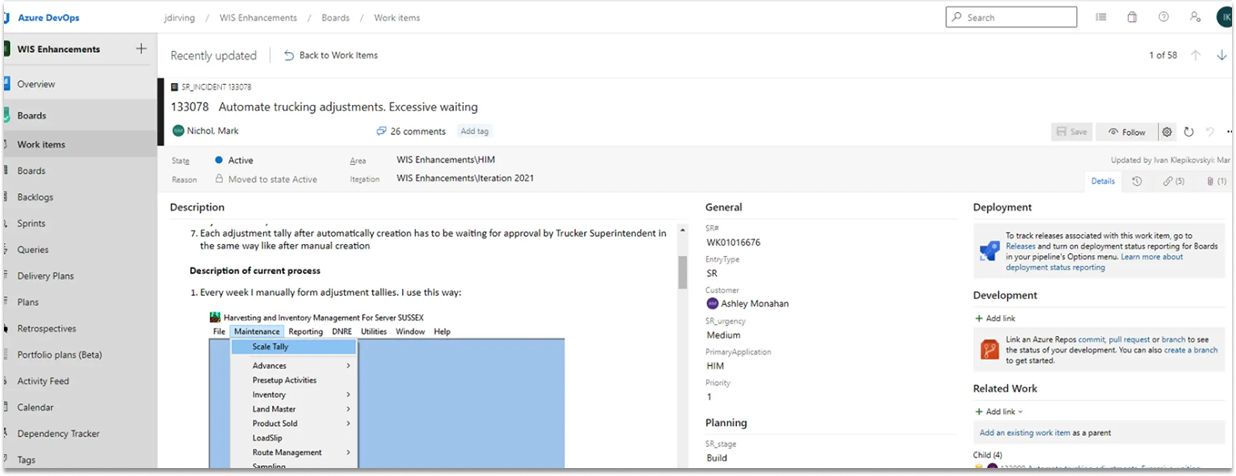Click the work item list icon in header
Screen dimensions: 1236x476
pyautogui.click(x=1101, y=17)
